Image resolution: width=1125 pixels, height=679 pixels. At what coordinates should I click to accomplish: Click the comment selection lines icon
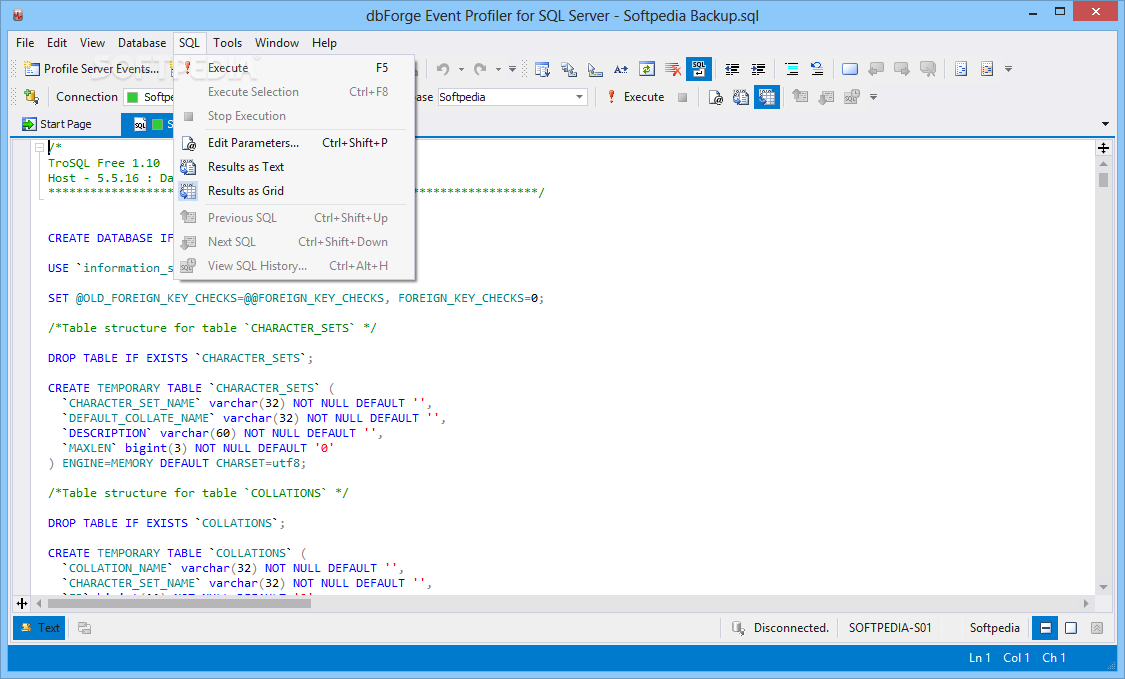tap(791, 69)
